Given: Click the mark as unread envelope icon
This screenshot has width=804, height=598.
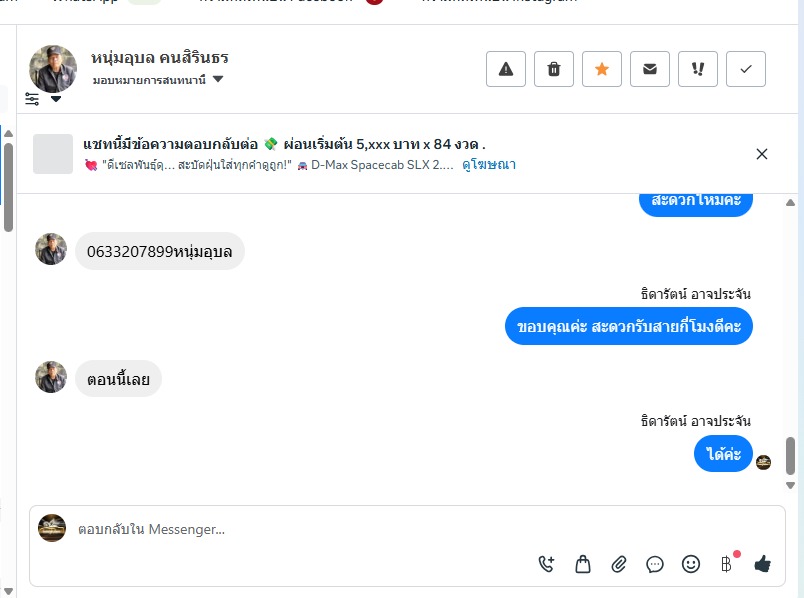Looking at the screenshot, I should pyautogui.click(x=650, y=69).
